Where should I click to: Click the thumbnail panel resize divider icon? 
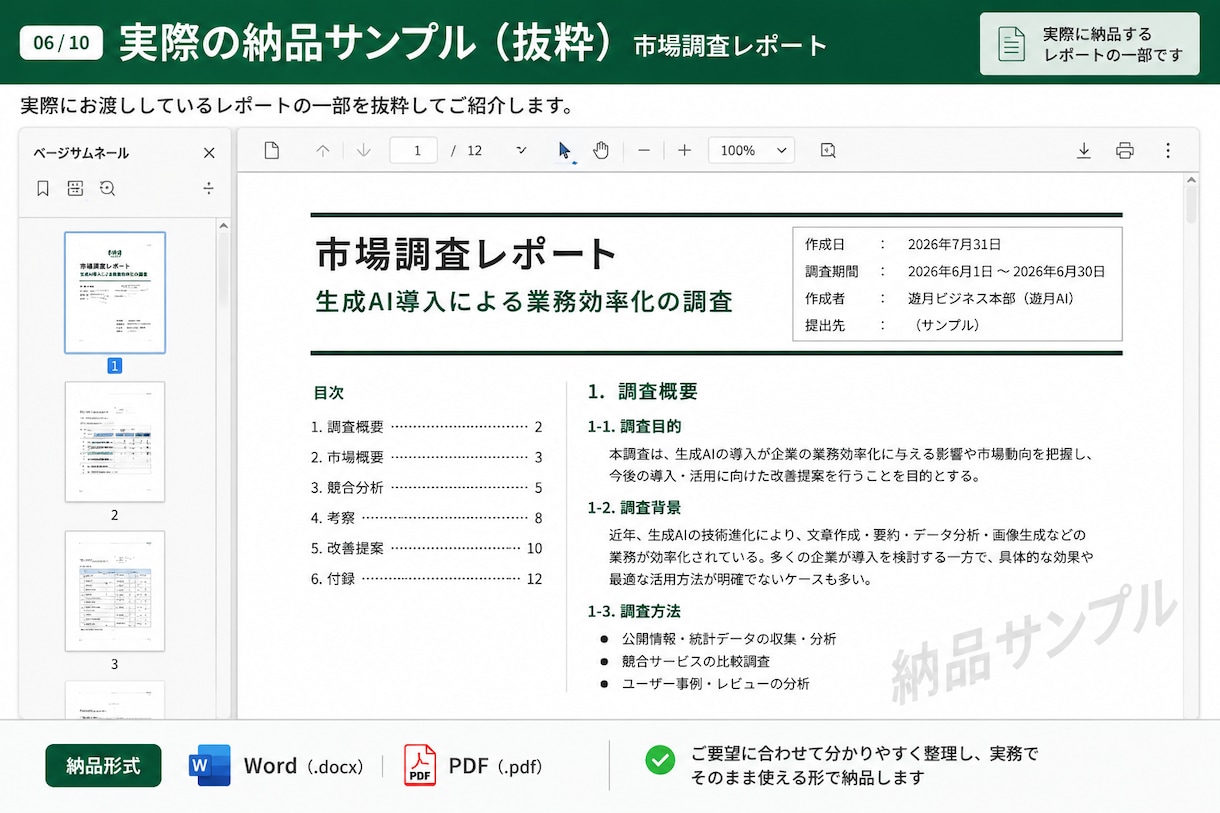pyautogui.click(x=208, y=188)
